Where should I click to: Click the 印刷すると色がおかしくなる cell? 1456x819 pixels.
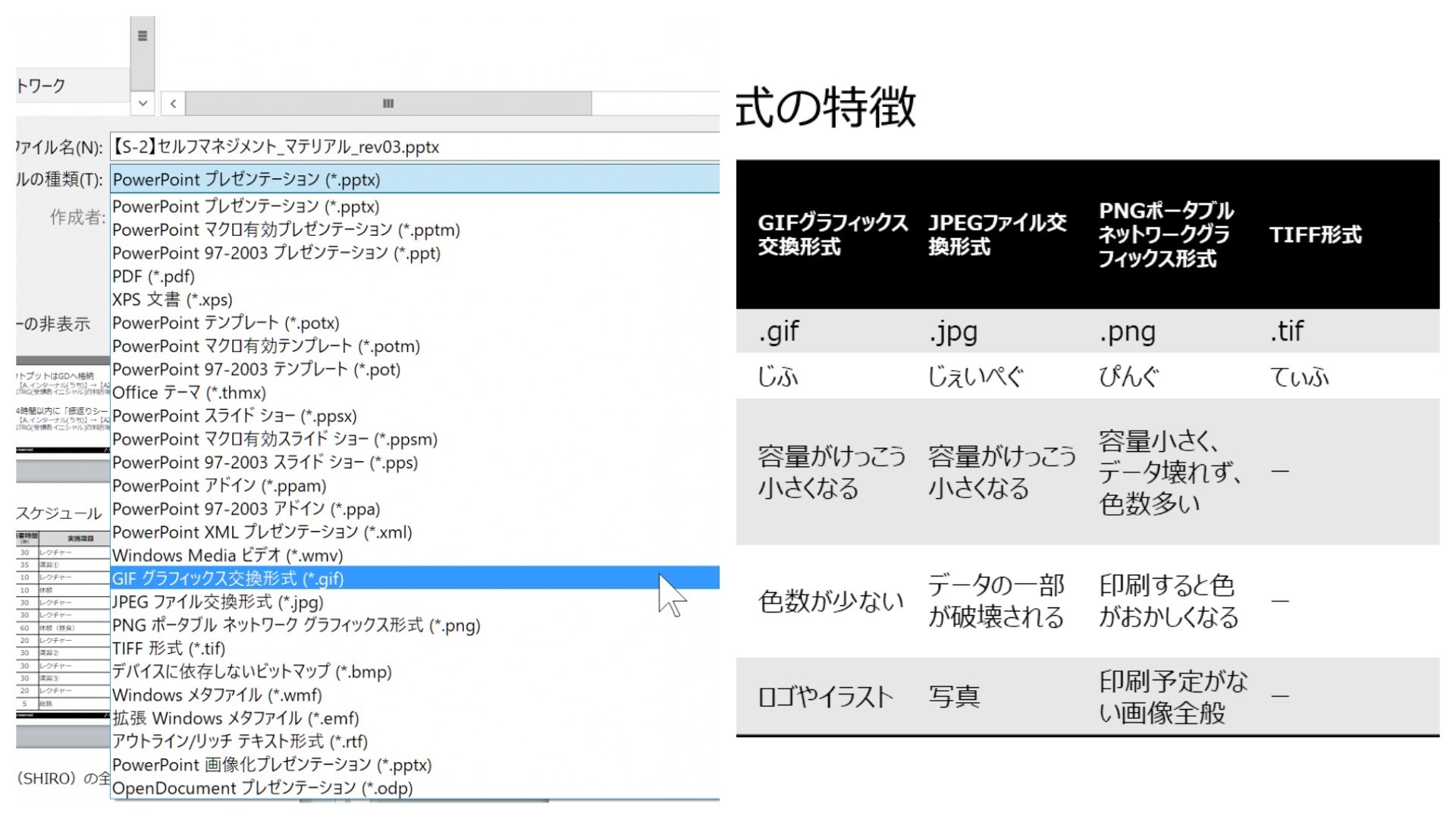(1169, 601)
